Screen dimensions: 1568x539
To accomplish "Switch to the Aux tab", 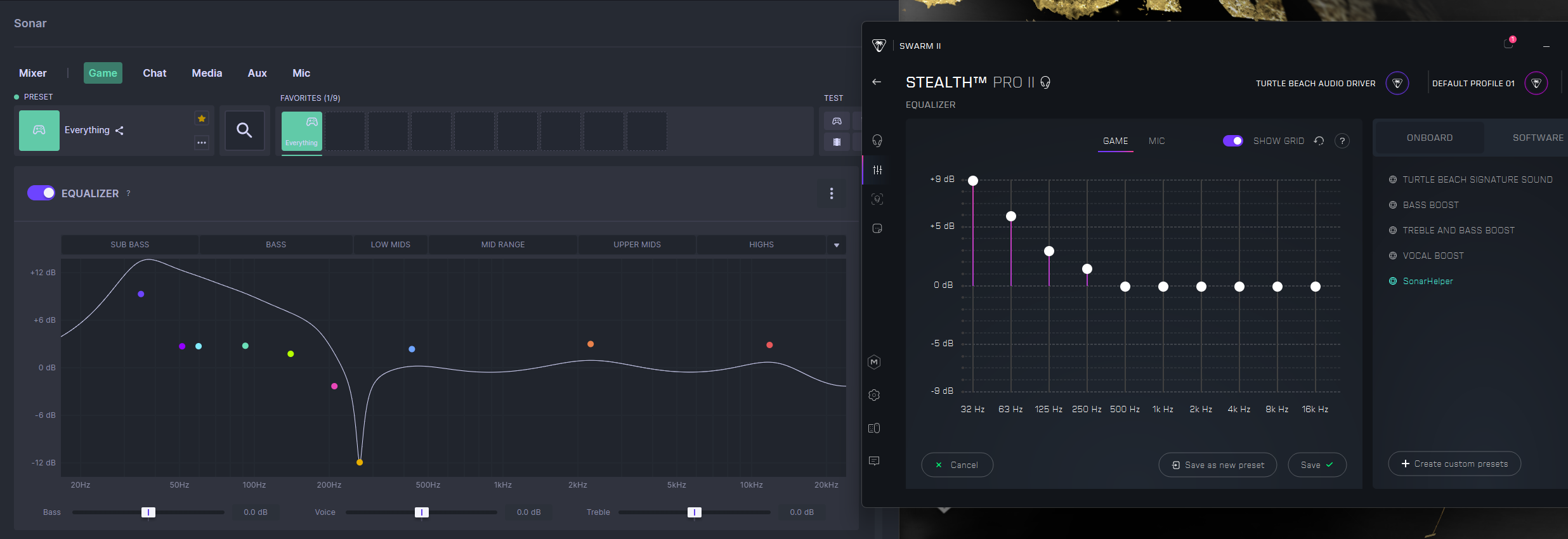I will coord(258,74).
